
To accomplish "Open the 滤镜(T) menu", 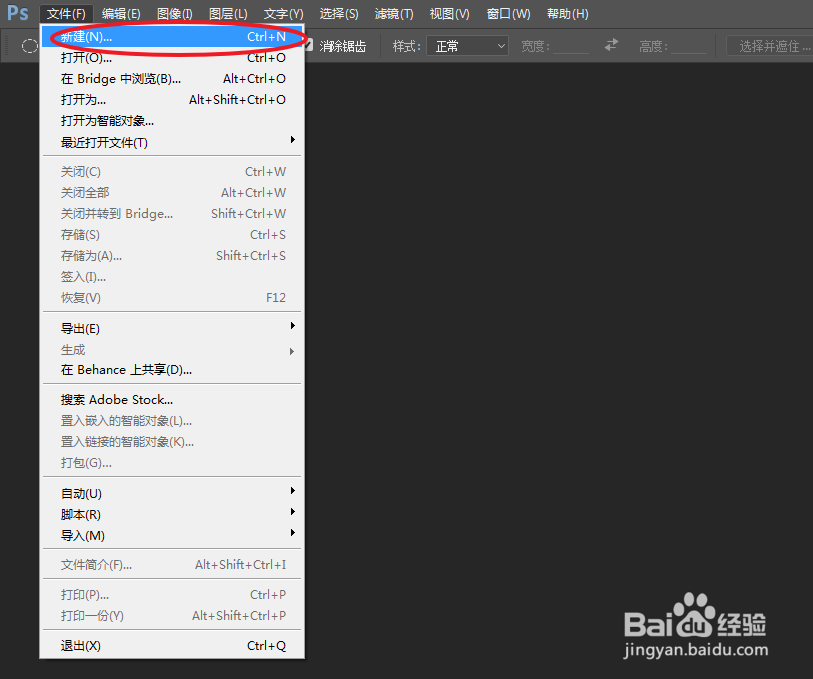I will pyautogui.click(x=394, y=13).
